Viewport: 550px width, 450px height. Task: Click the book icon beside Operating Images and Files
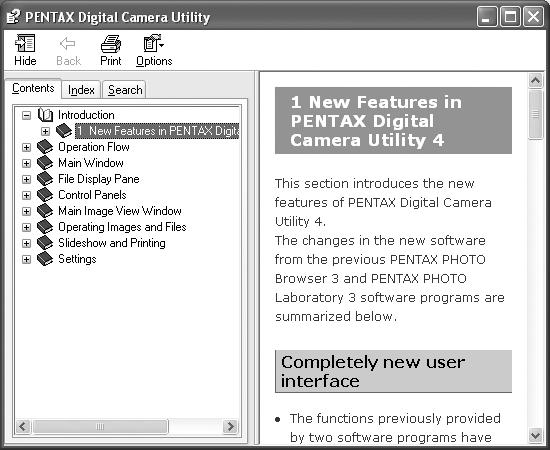[45, 227]
